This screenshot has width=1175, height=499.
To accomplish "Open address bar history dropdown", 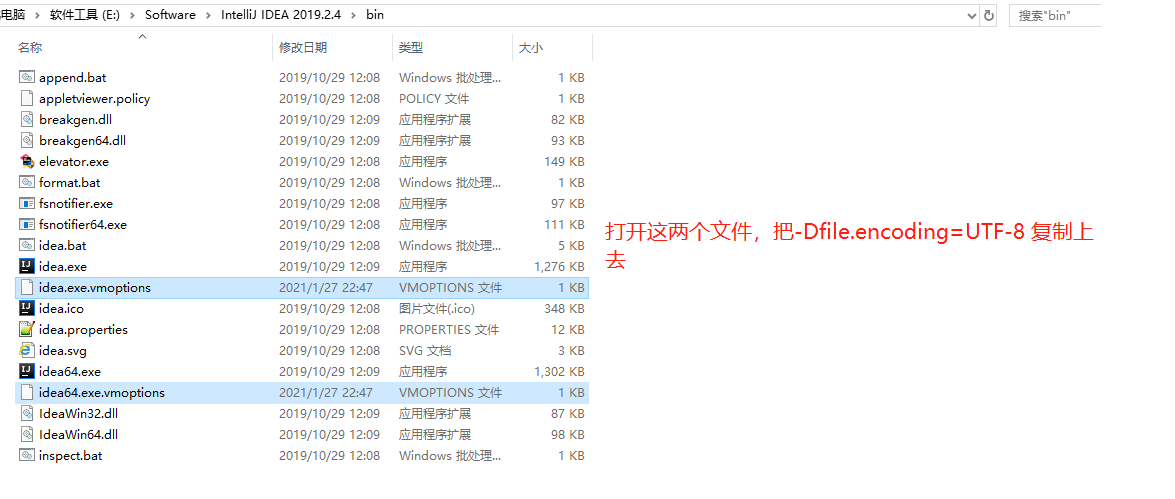I will pyautogui.click(x=971, y=15).
